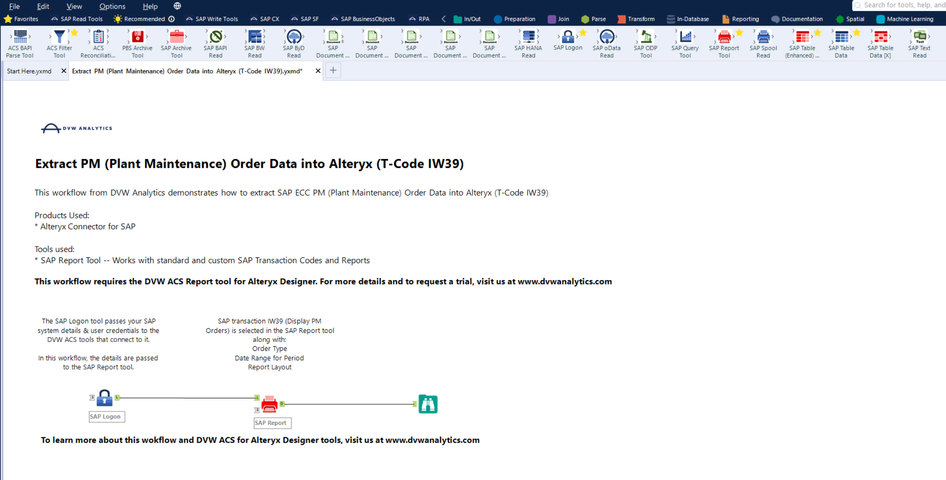Open the SAP Write Tools category
The width and height of the screenshot is (946, 480).
coord(213,19)
